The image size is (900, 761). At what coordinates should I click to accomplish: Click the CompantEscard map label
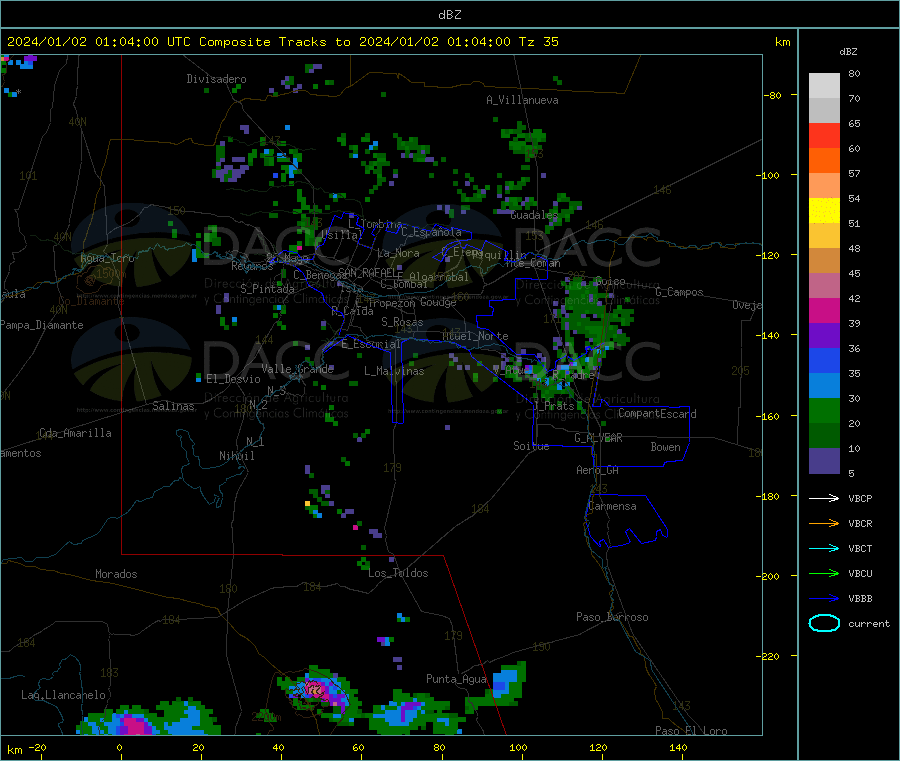pyautogui.click(x=657, y=414)
